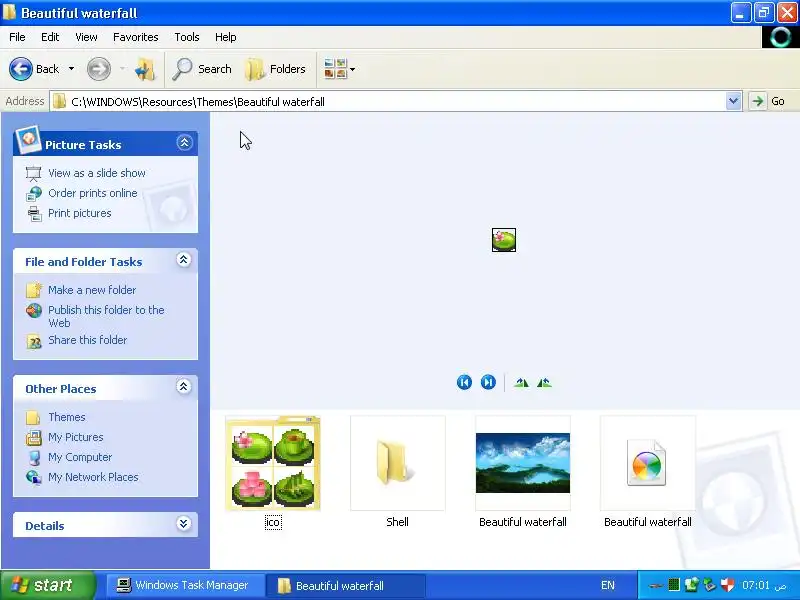Go up one folder level icon
Screen dimensions: 800x600
click(x=144, y=69)
